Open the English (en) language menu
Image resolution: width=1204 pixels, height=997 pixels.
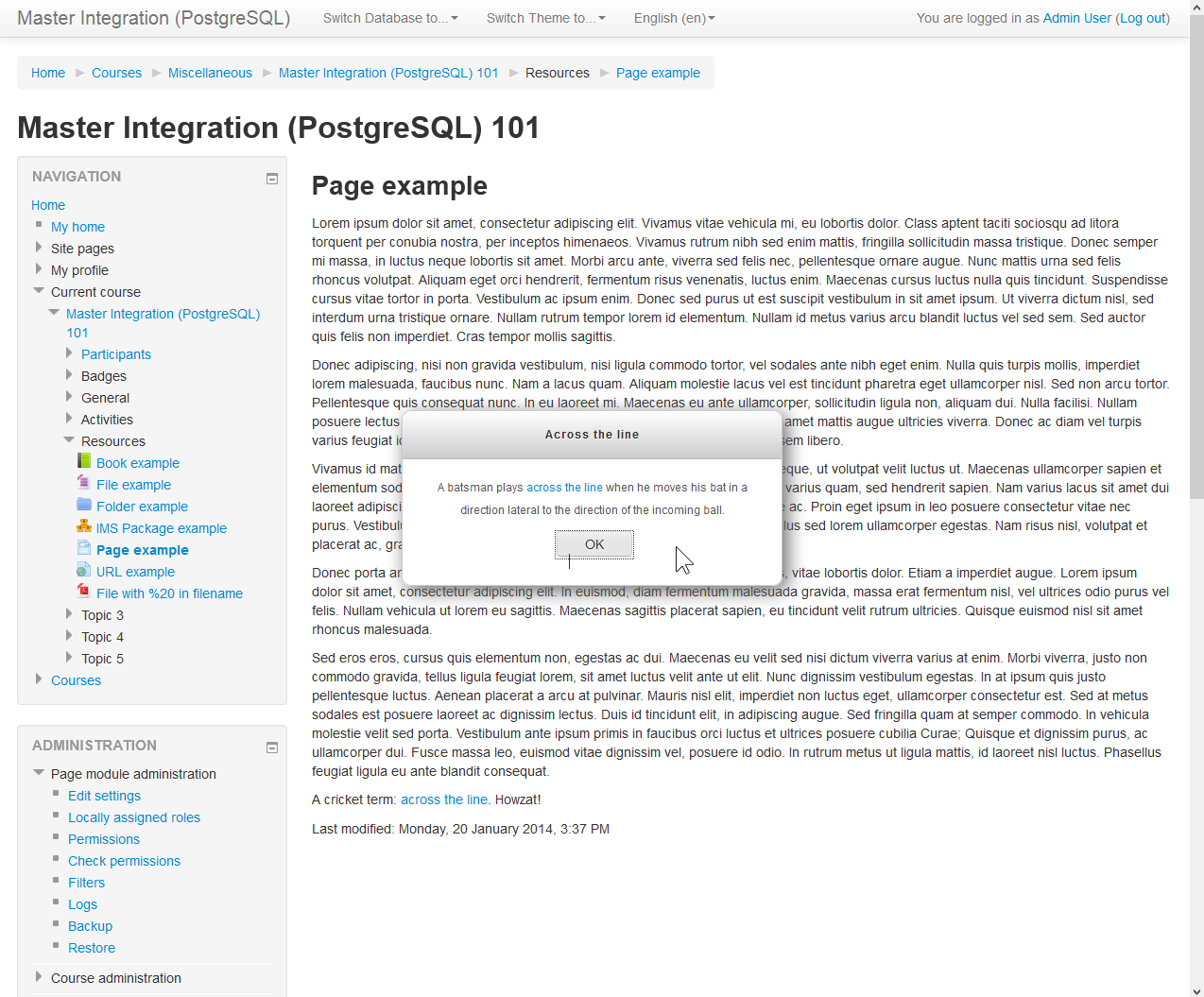(x=675, y=18)
